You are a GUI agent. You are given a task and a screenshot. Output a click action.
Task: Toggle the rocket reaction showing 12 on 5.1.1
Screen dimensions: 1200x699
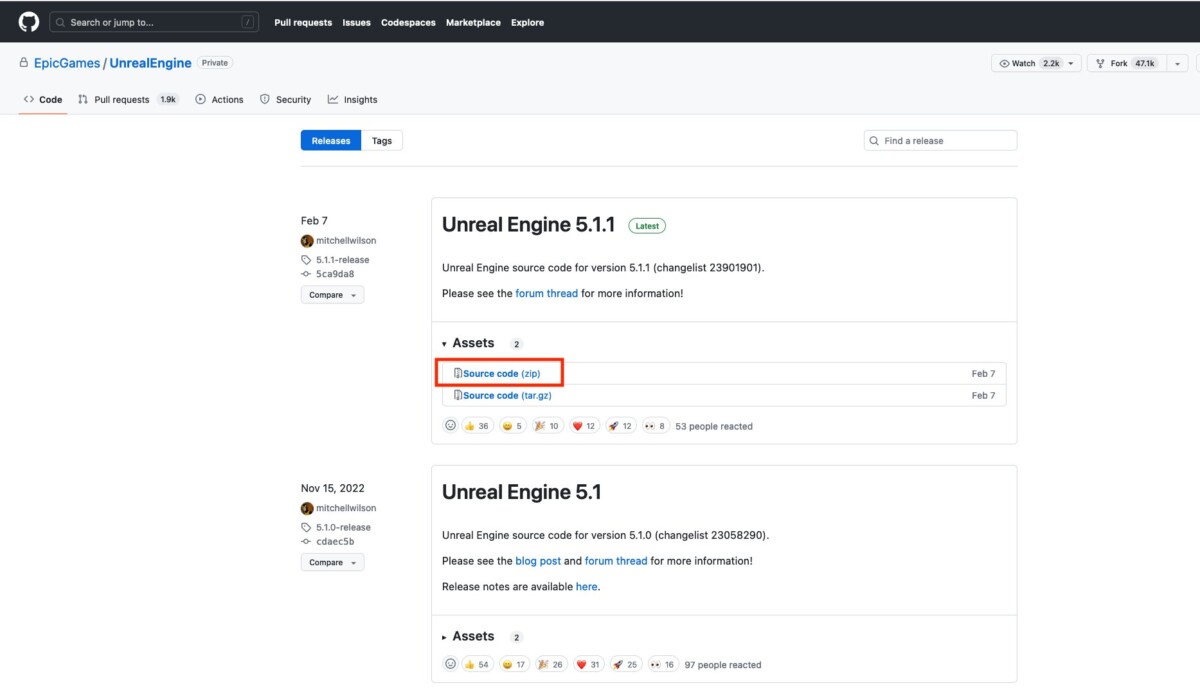[620, 426]
